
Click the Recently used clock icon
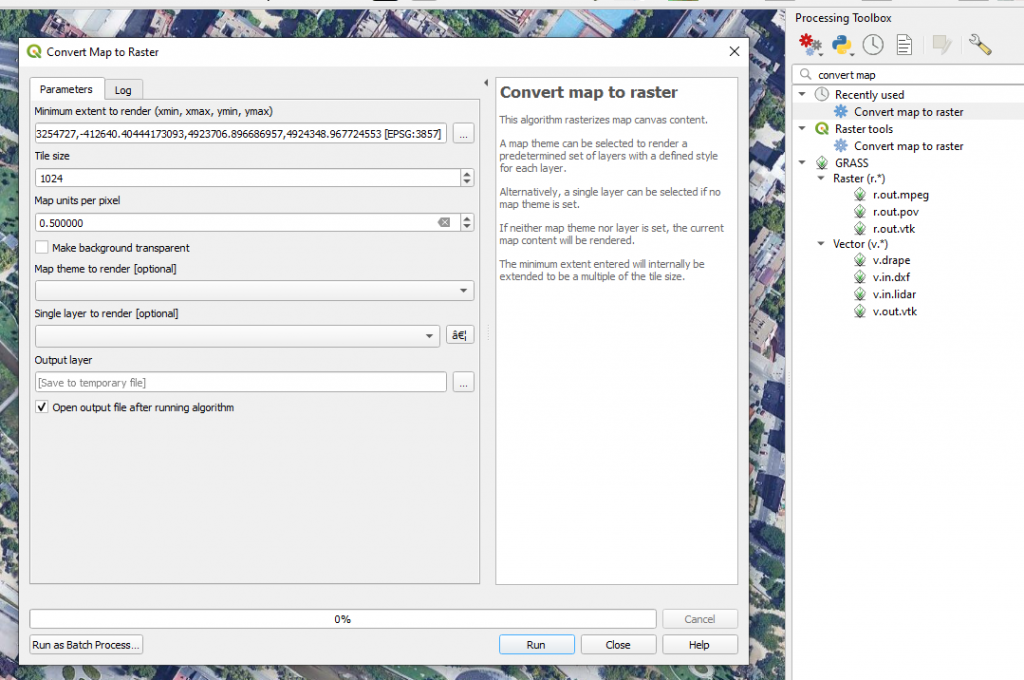[822, 95]
